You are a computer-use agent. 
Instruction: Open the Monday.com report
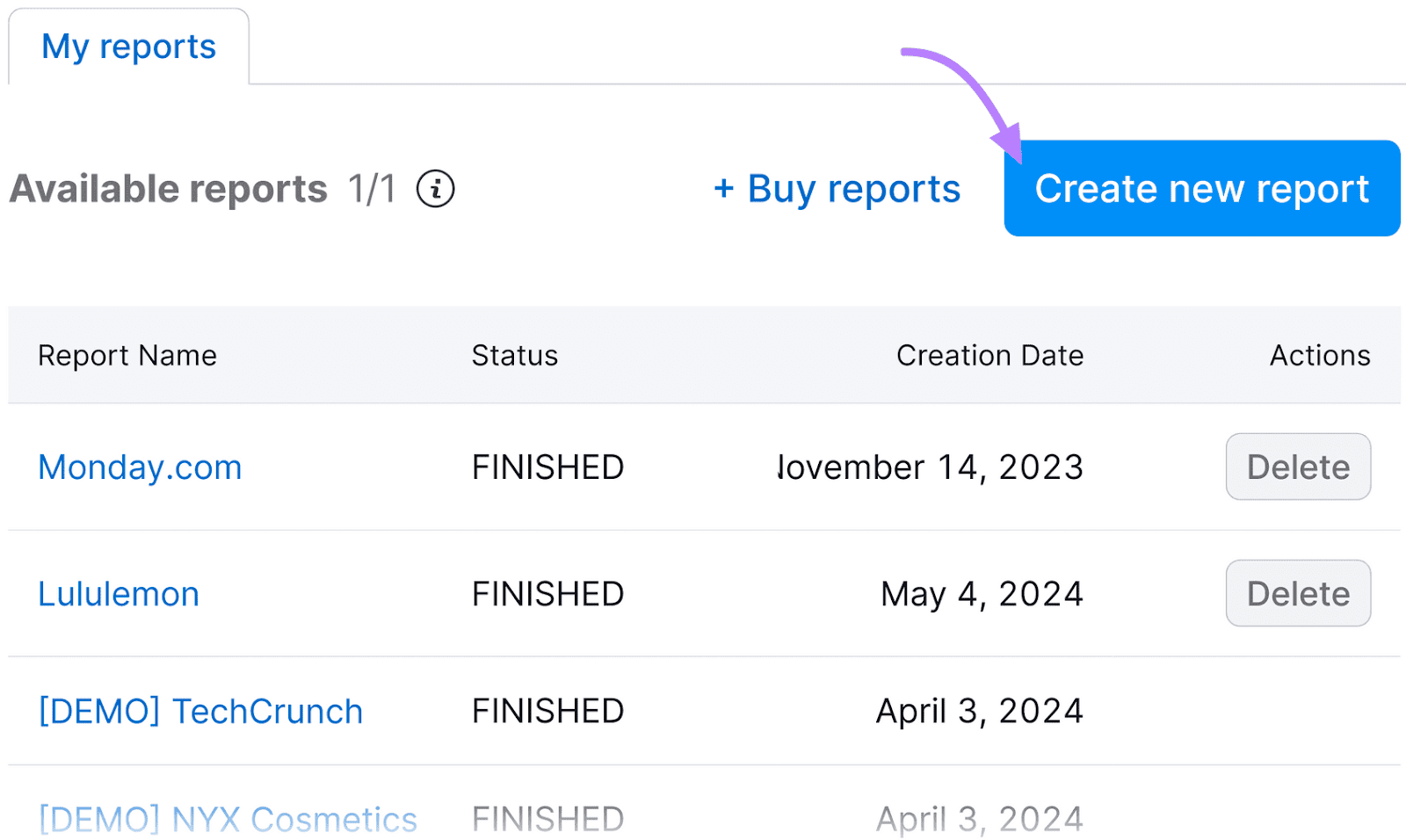coord(139,467)
